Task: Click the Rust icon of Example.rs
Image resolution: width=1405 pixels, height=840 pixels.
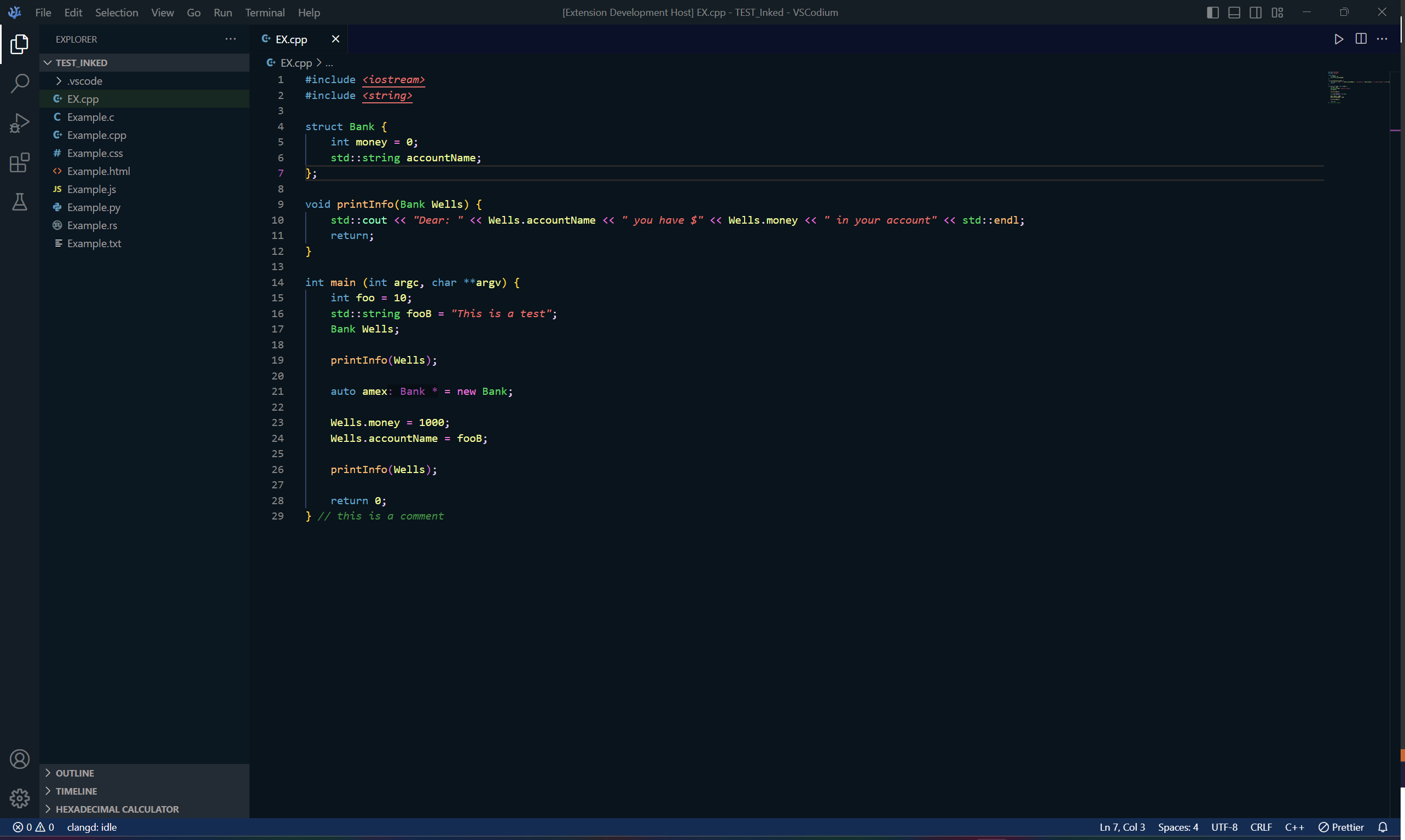Action: 57,225
